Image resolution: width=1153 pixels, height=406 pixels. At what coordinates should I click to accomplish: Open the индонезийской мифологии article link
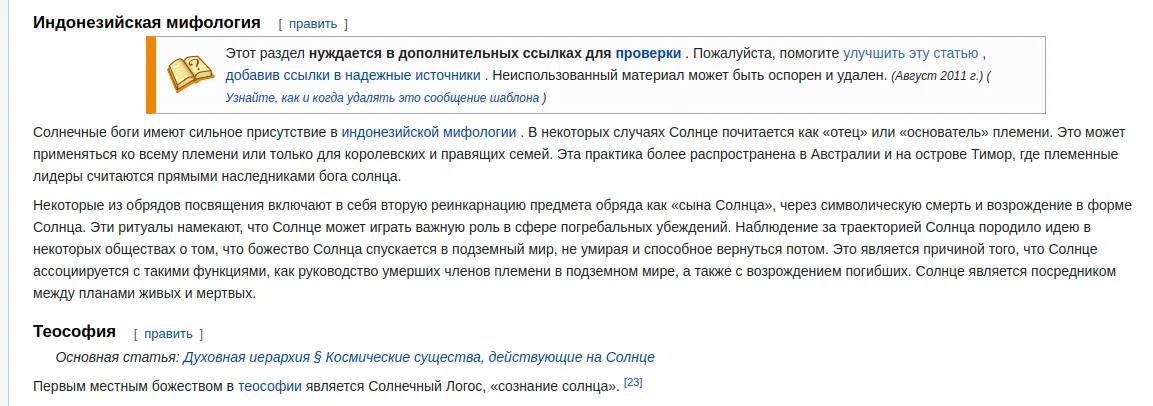tap(429, 132)
